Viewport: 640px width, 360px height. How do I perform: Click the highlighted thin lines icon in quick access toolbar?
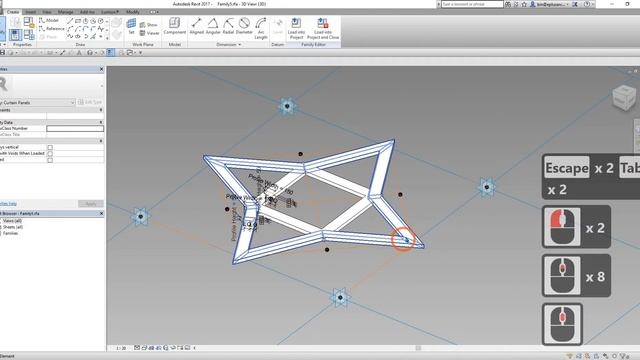click(110, 52)
